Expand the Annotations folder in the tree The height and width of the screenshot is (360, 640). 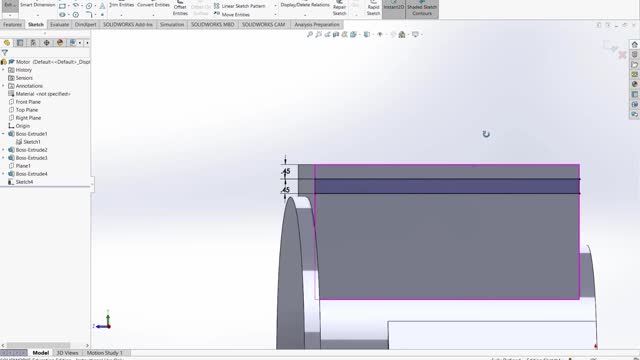point(3,86)
